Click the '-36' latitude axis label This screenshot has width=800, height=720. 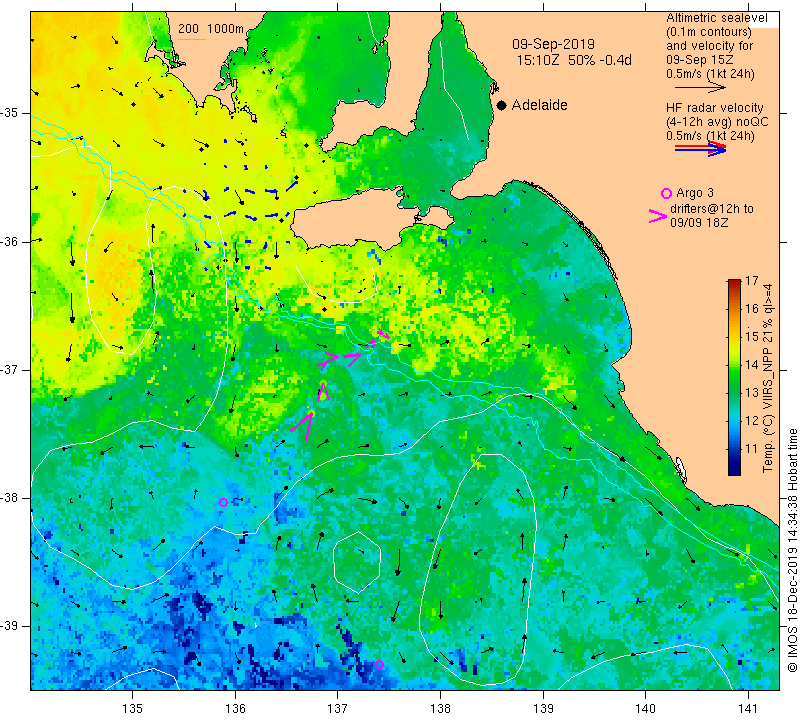point(10,241)
